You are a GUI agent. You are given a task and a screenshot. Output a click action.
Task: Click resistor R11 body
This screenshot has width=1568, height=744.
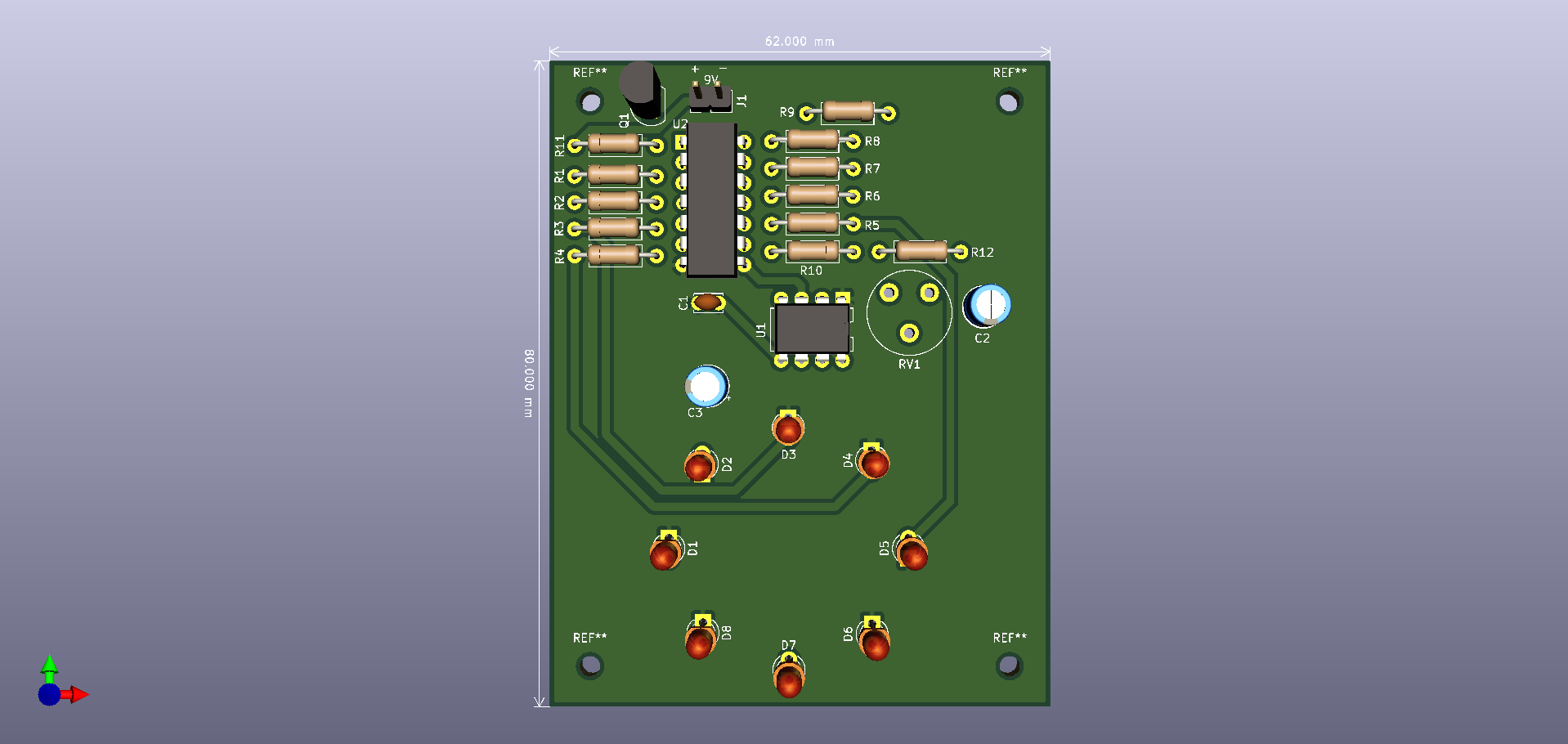coord(614,144)
